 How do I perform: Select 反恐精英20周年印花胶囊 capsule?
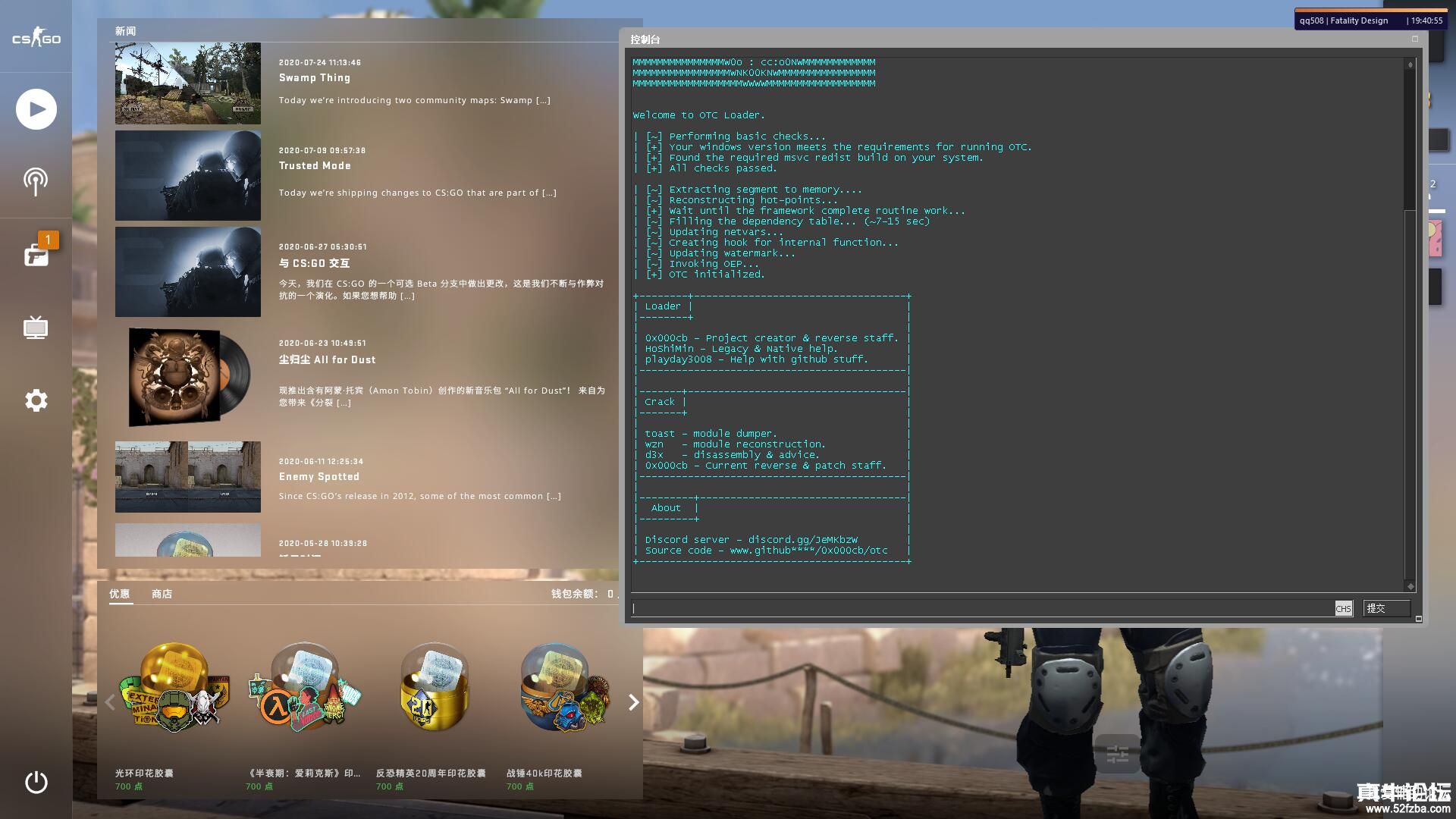point(434,717)
